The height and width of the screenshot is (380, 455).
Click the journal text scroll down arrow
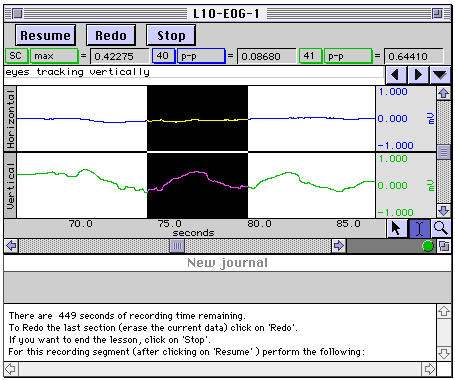coord(444,354)
